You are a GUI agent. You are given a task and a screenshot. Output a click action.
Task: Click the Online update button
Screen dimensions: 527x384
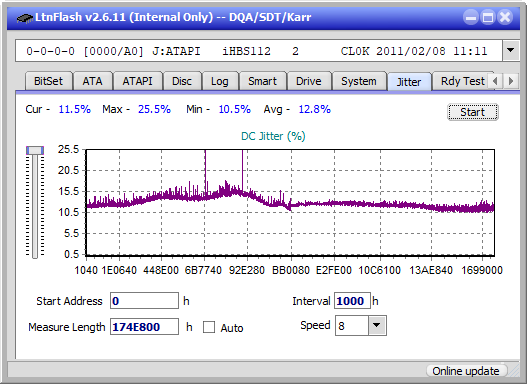click(466, 371)
